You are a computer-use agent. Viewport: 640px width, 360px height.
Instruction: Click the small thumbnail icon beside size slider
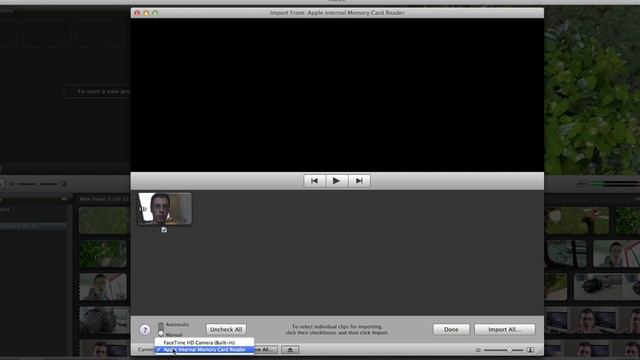478,350
